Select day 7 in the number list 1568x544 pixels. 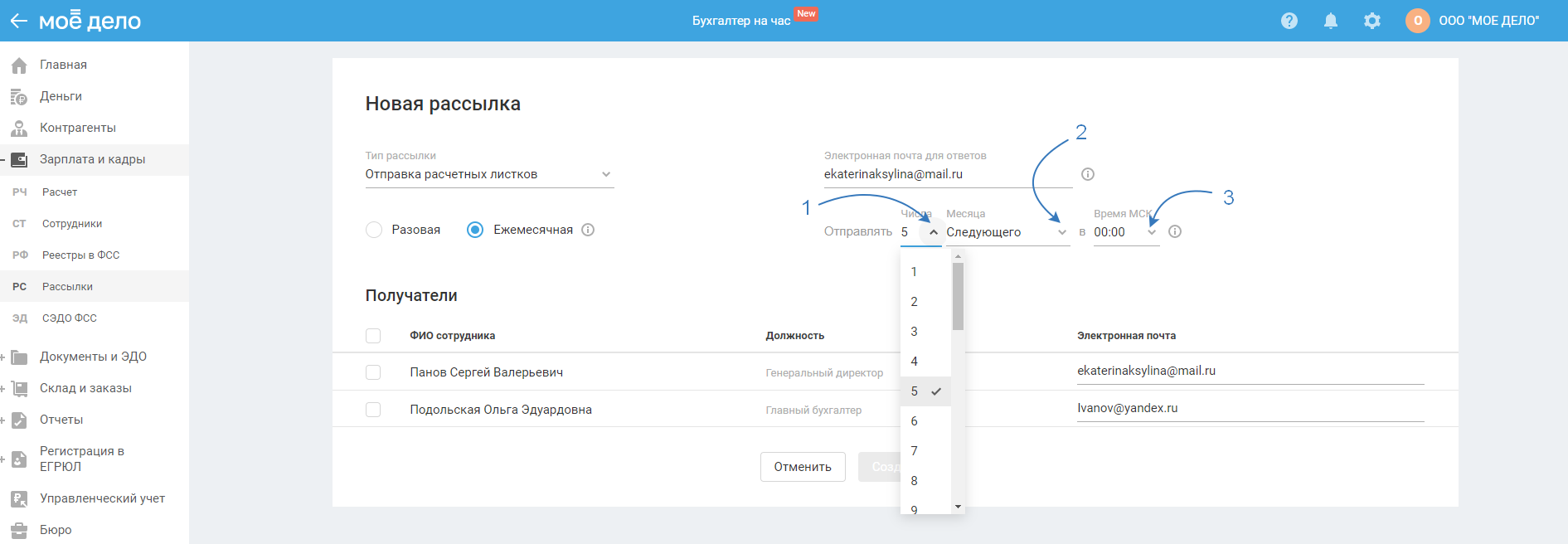[x=915, y=451]
